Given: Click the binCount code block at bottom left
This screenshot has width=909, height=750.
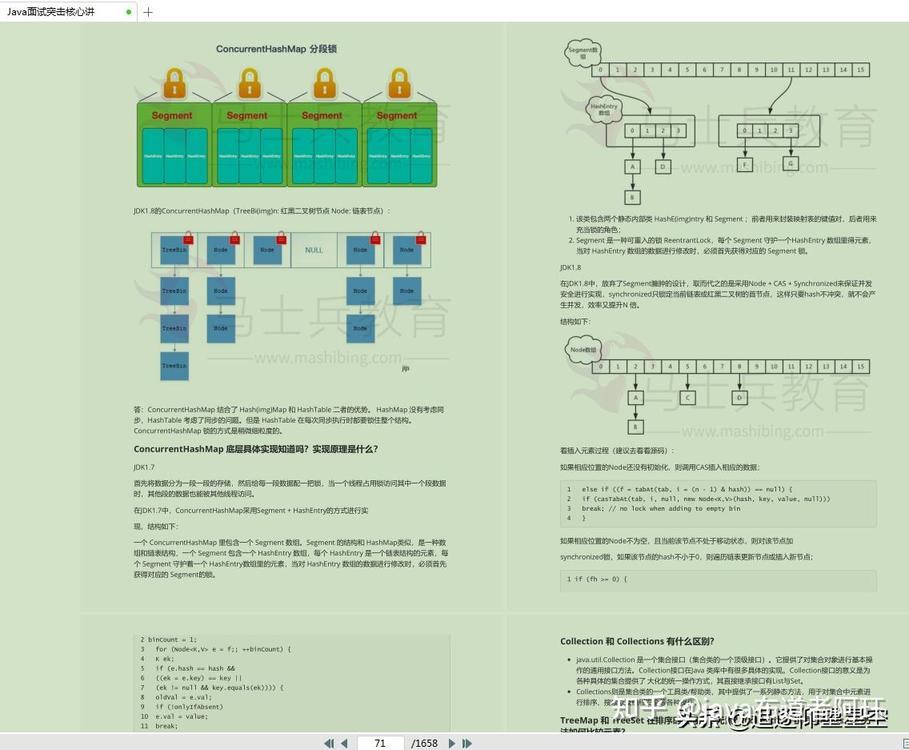Looking at the screenshot, I should tap(292, 682).
